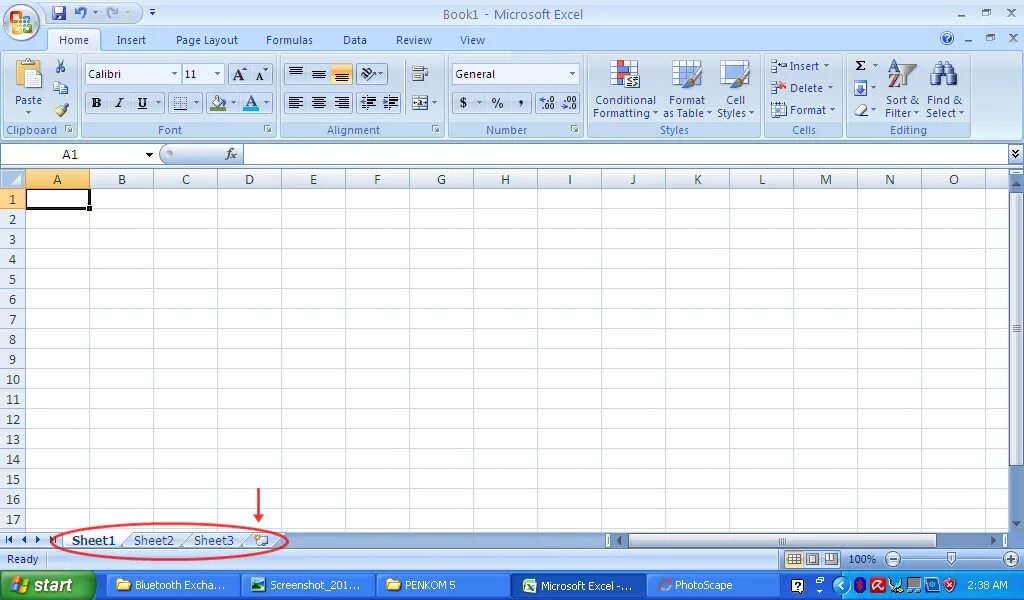1024x600 pixels.
Task: Align text right
Action: (x=341, y=103)
